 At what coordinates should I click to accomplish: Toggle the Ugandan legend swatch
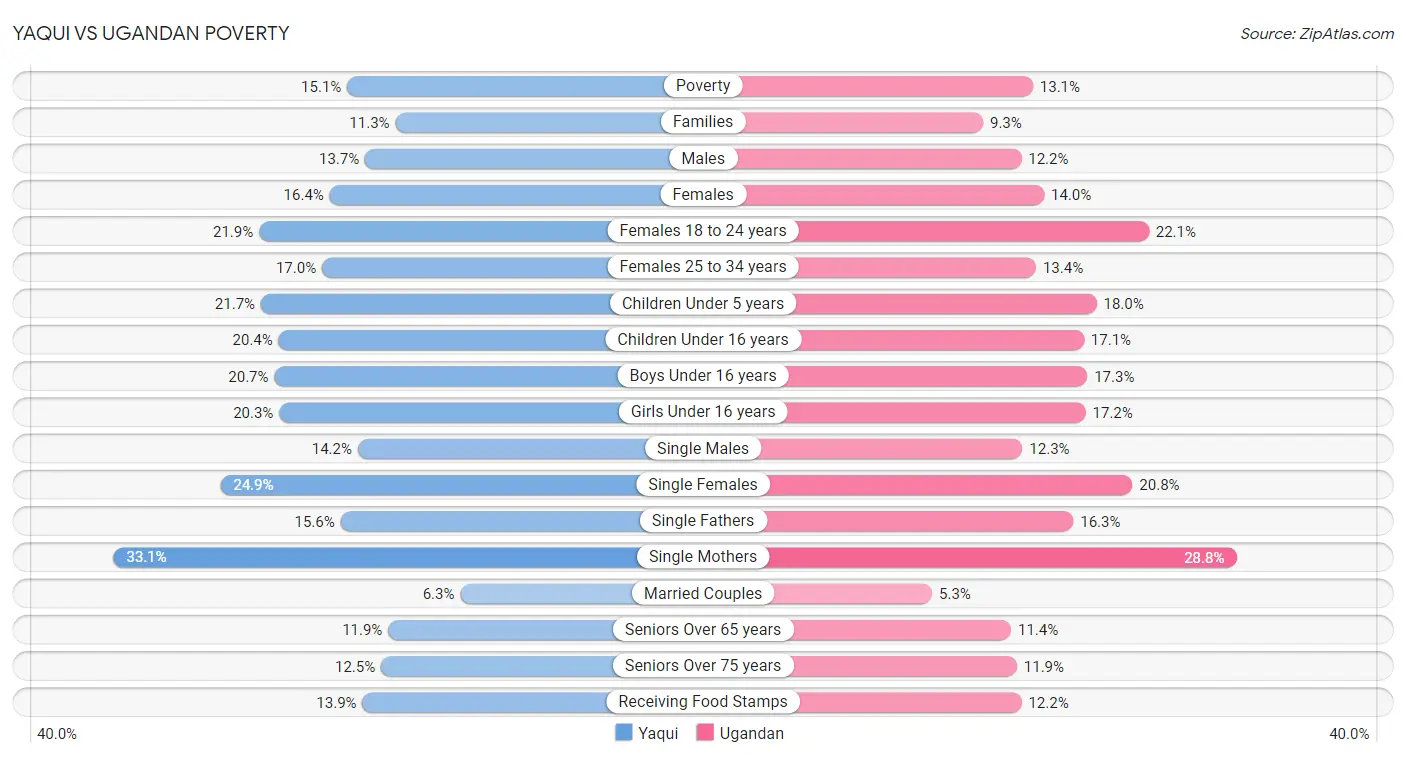click(x=705, y=733)
